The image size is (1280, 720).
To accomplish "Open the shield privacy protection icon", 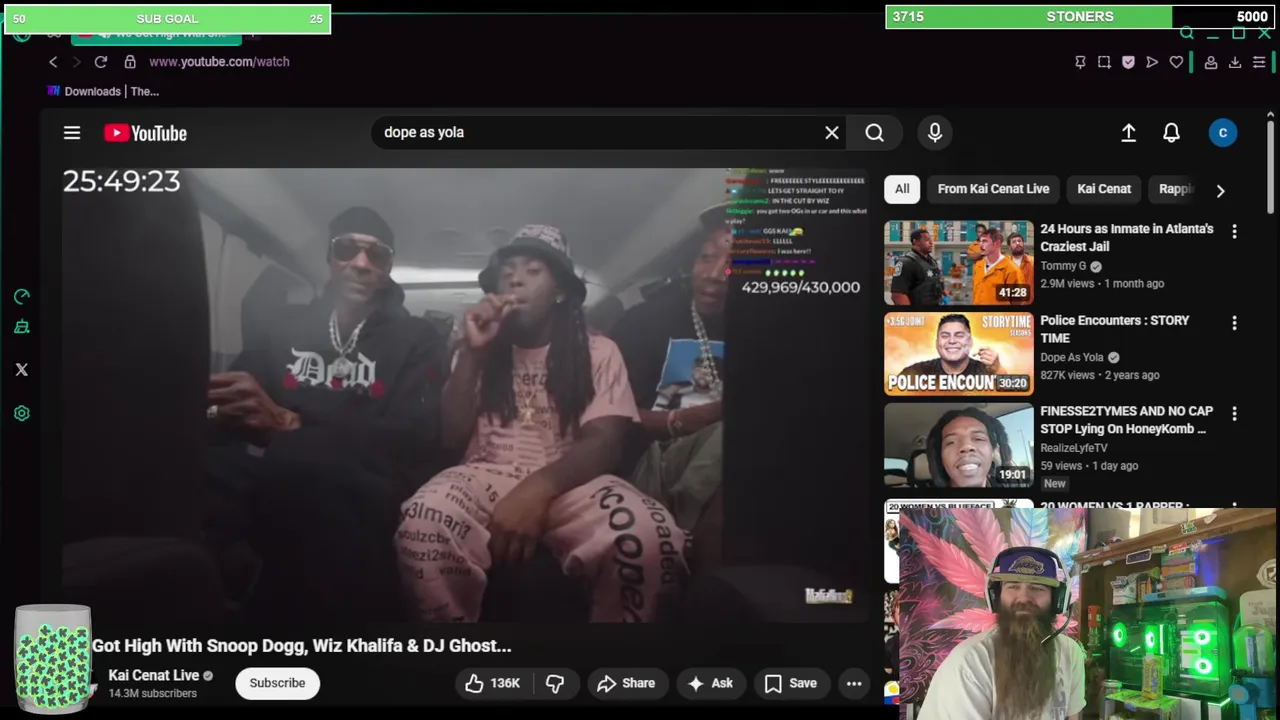I will click(x=1128, y=62).
